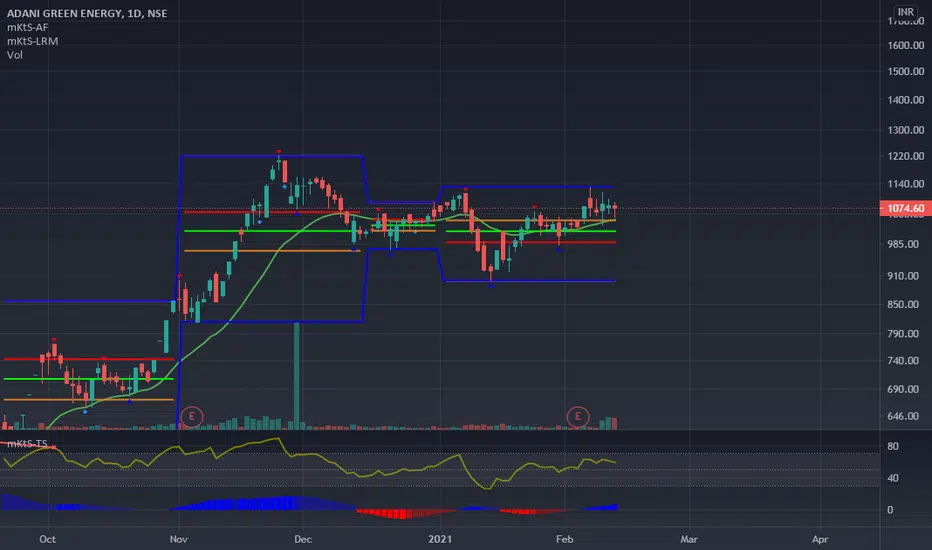The height and width of the screenshot is (550, 932).
Task: Click the earnings E marker near November
Action: [191, 417]
